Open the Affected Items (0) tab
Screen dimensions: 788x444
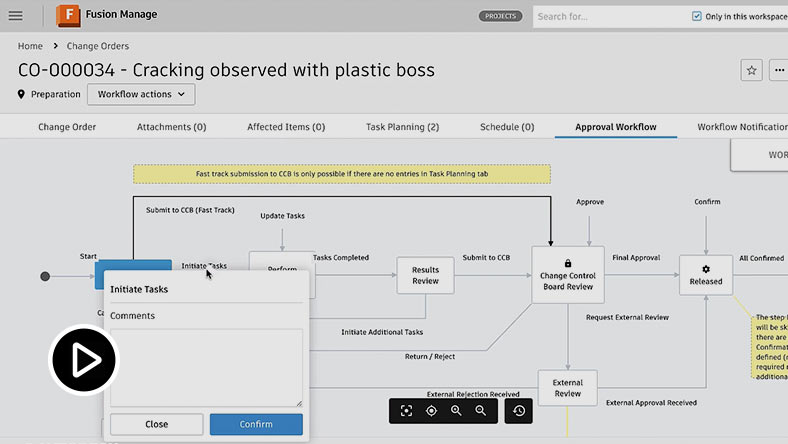click(x=286, y=127)
